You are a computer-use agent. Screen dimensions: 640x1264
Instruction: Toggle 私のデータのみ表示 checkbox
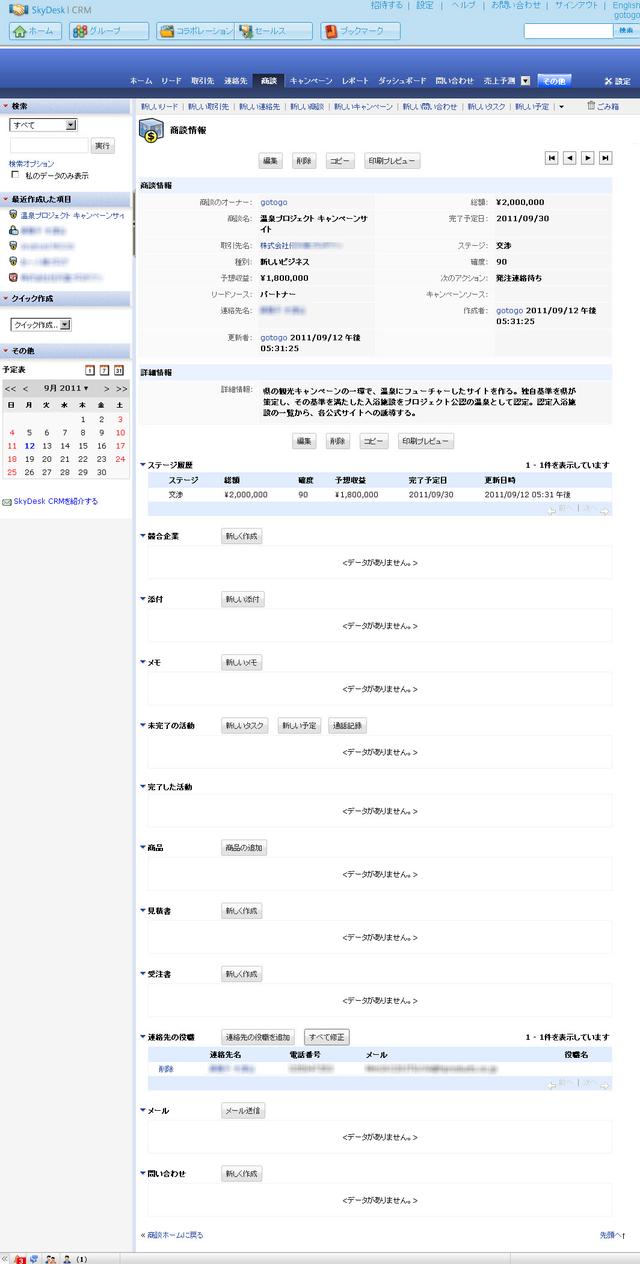[x=14, y=174]
